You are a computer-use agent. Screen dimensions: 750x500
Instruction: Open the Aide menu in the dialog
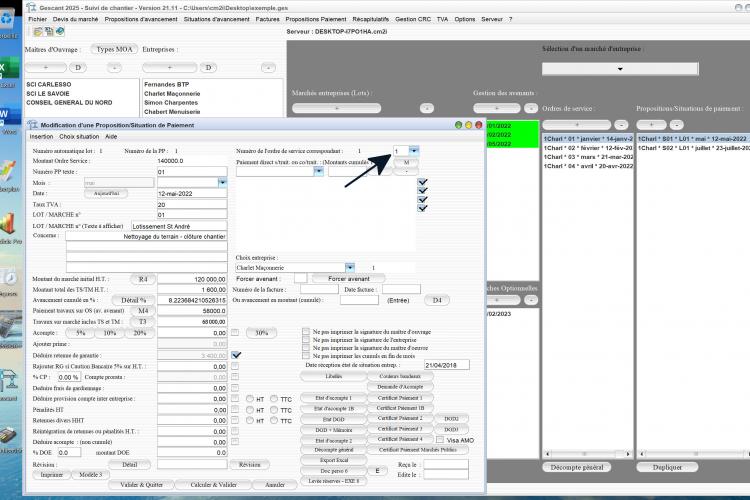pyautogui.click(x=111, y=137)
